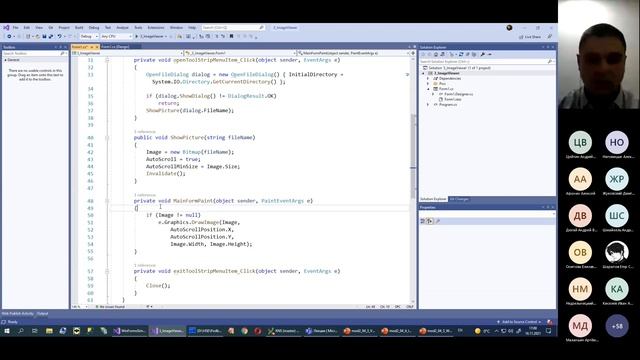Click the Solution Explorer home icon

coord(436,54)
